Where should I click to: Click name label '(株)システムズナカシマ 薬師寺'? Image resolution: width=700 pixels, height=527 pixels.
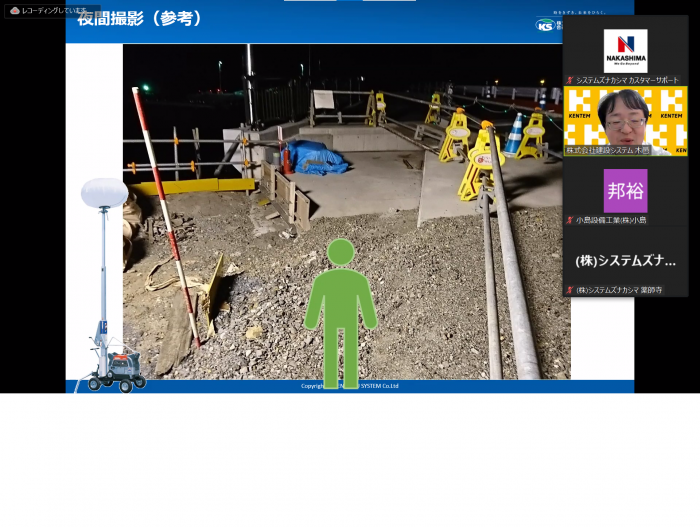pos(619,290)
